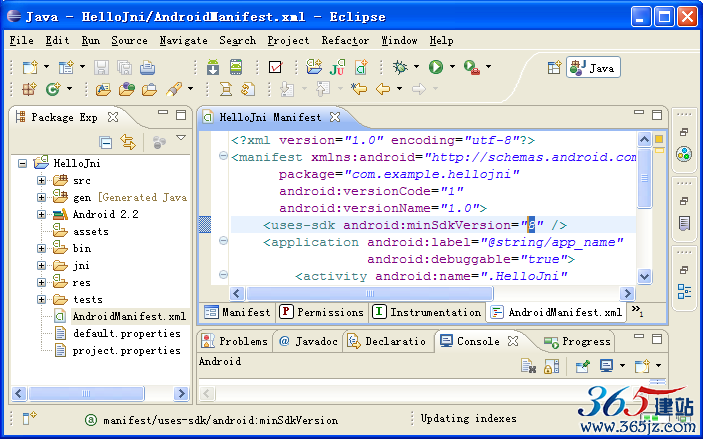Open the File menu
Viewport: 703px width, 440px height.
tap(22, 40)
